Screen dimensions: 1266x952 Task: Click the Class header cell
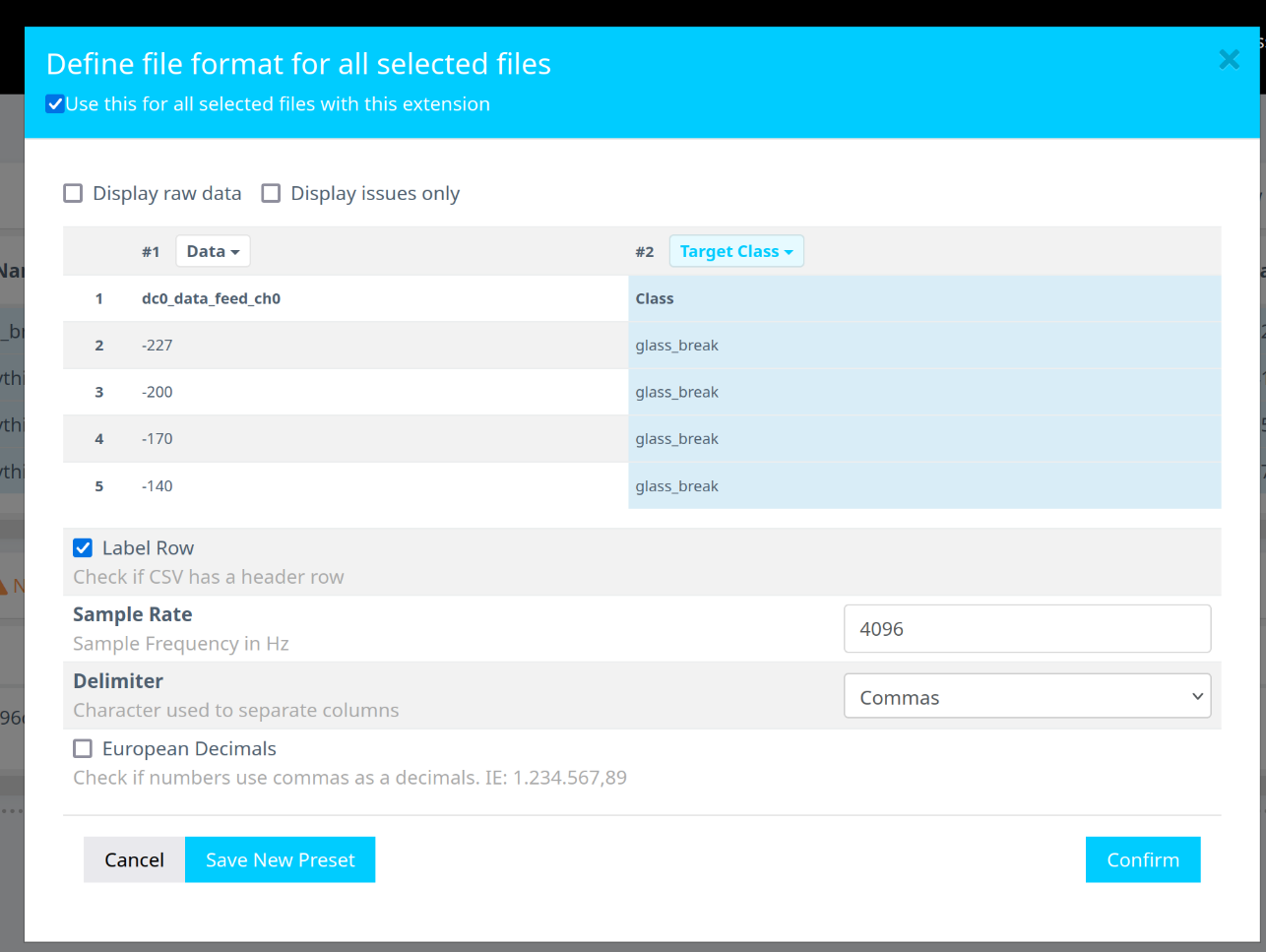coord(655,298)
